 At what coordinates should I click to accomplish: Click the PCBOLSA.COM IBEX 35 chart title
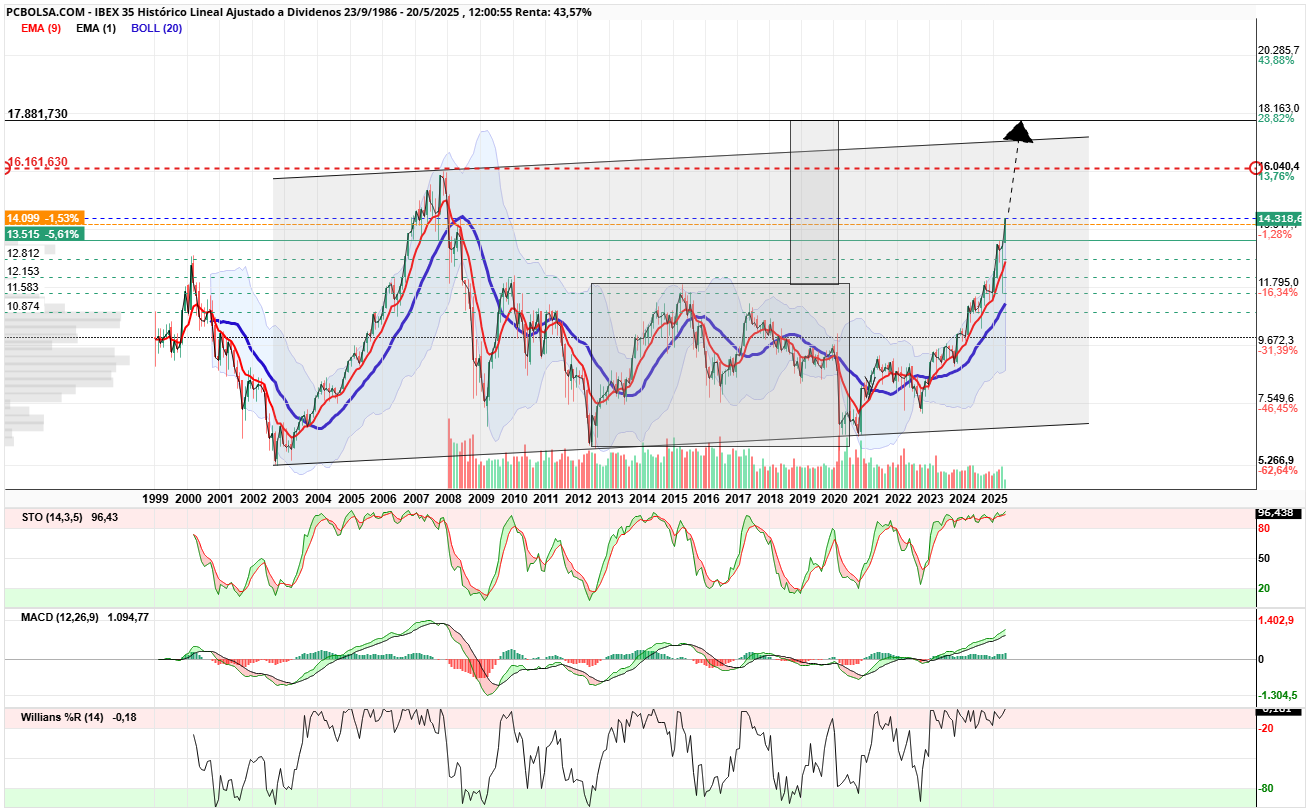click(298, 12)
